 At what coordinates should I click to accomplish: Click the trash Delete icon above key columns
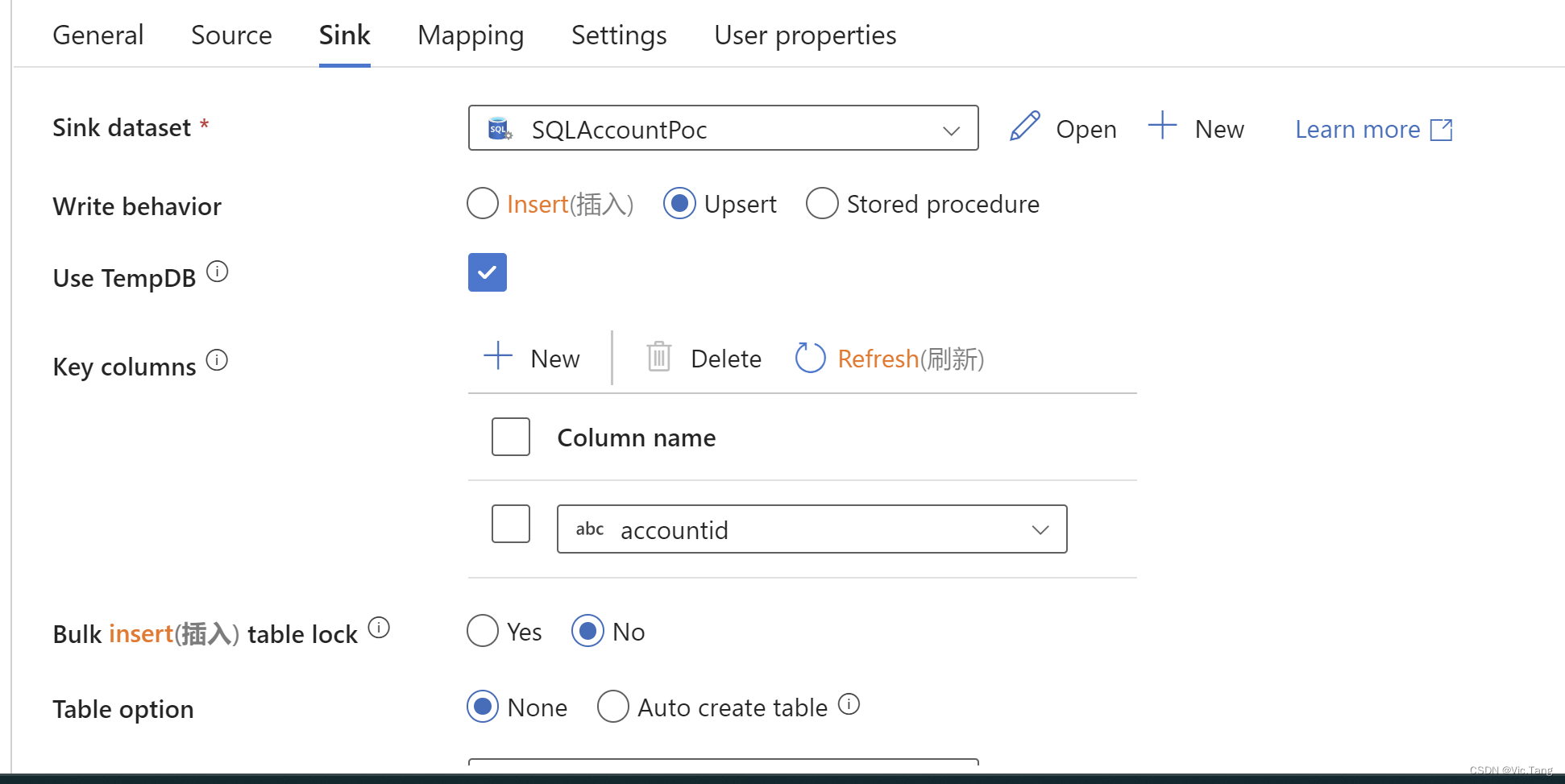click(658, 357)
